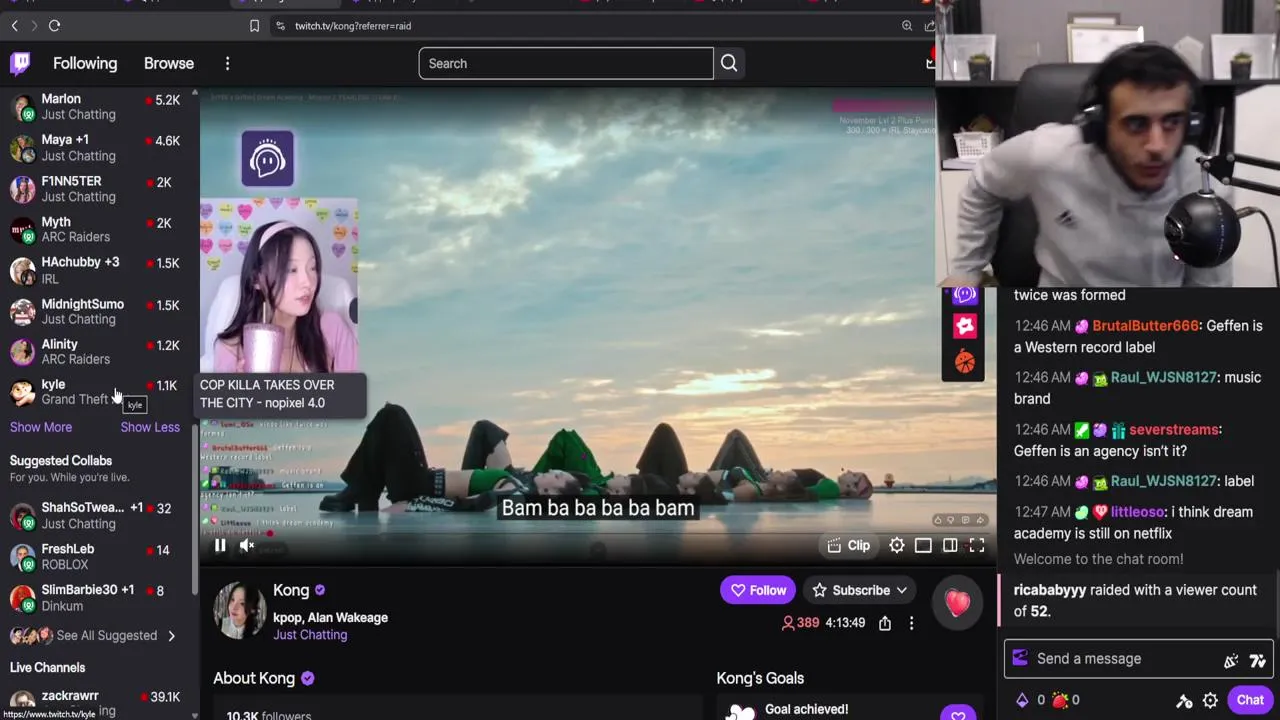The width and height of the screenshot is (1280, 720).
Task: Open the 7TV emote menu icon
Action: 1258,660
